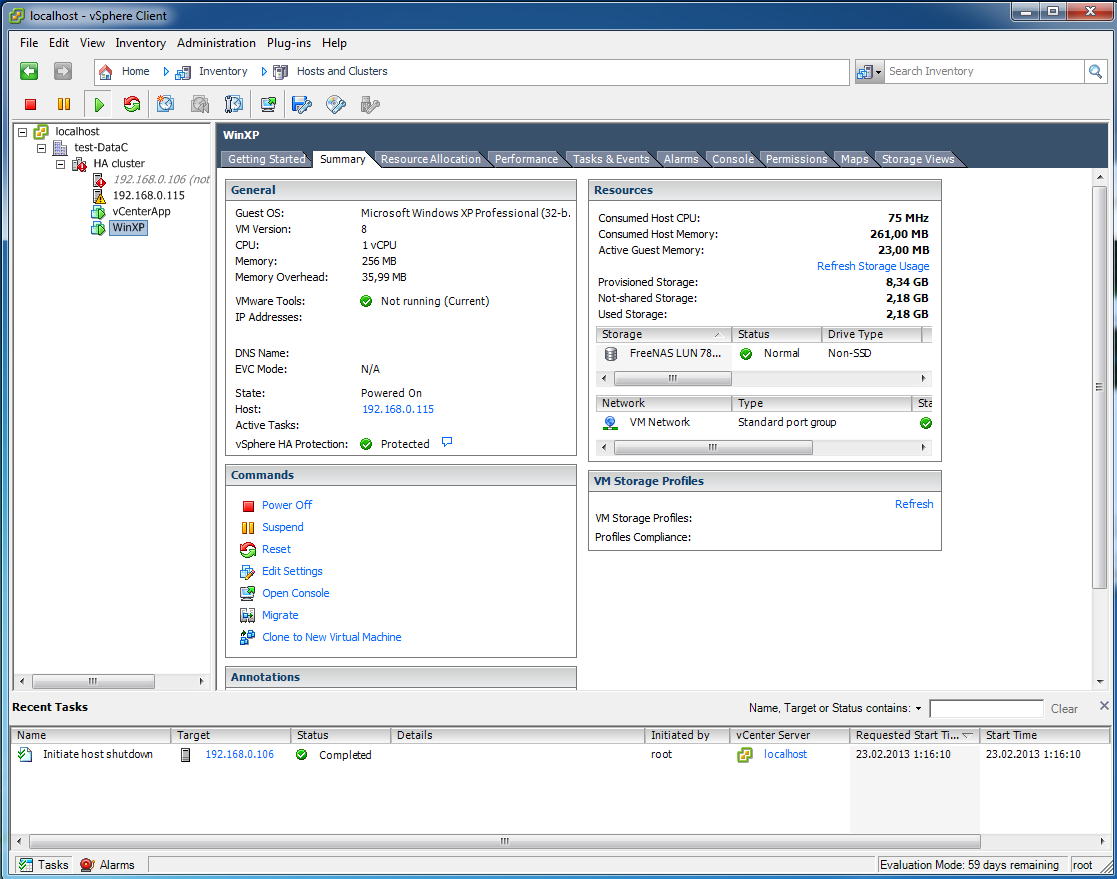Open the Storage Views tab
The width and height of the screenshot is (1117, 879).
(918, 159)
